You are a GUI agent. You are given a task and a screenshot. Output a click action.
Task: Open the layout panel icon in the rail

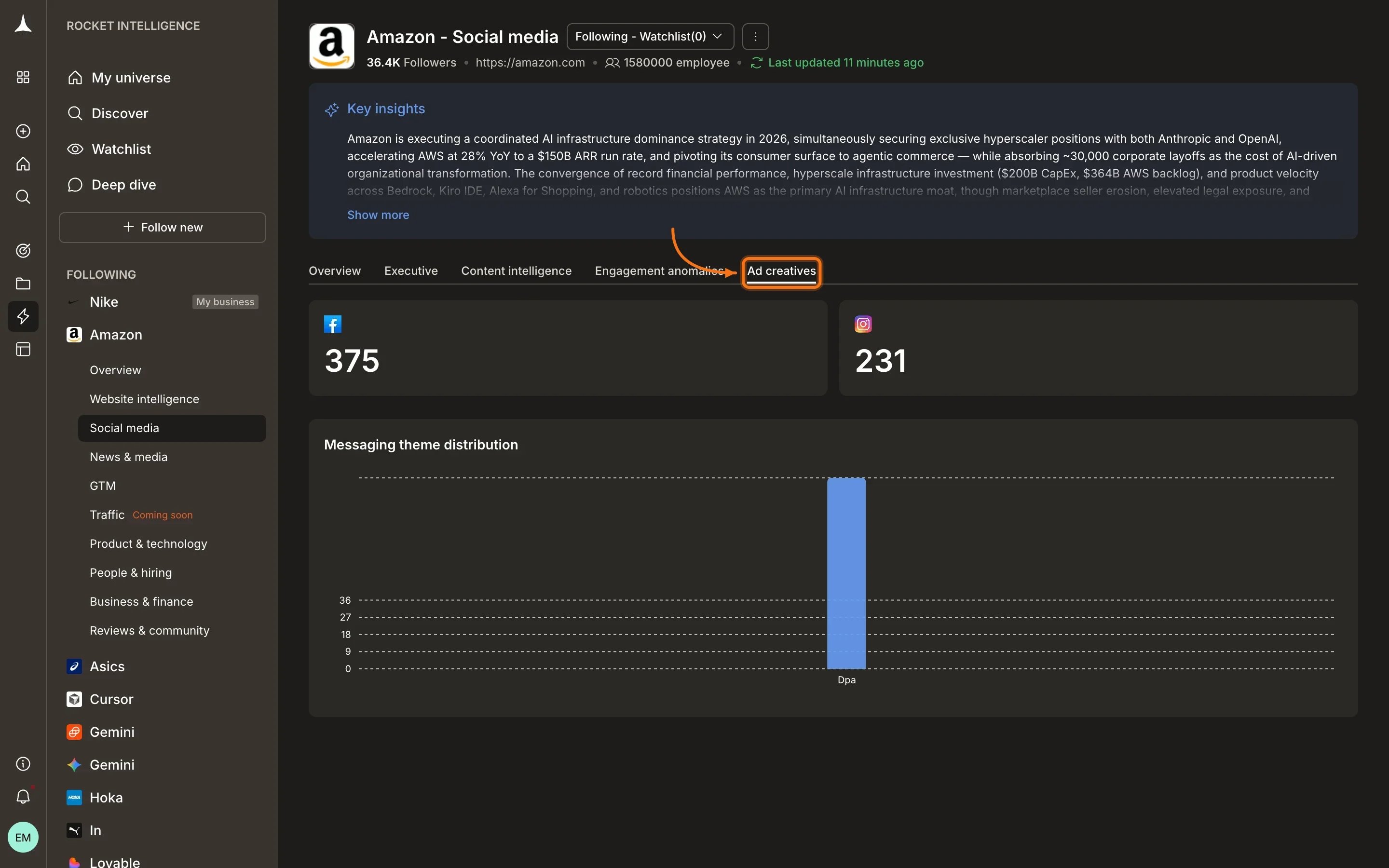coord(23,349)
